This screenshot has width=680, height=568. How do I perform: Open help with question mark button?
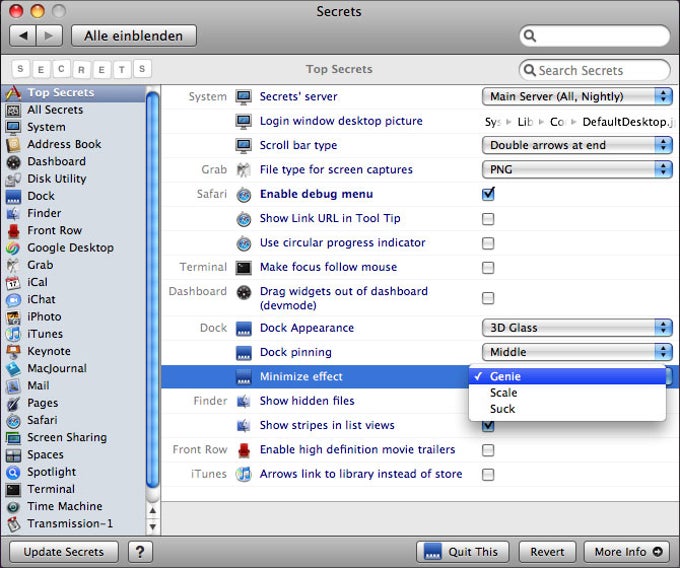[x=140, y=552]
